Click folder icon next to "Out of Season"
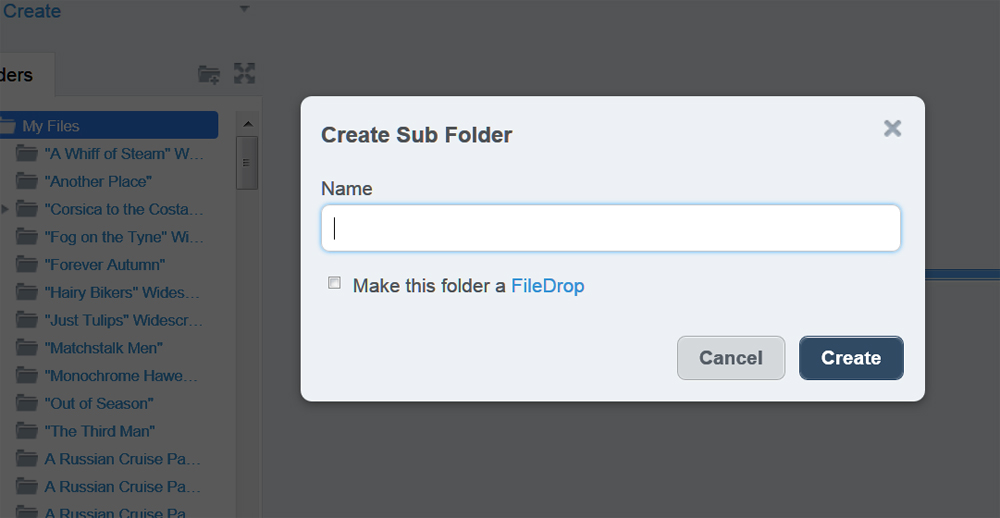 (x=27, y=403)
